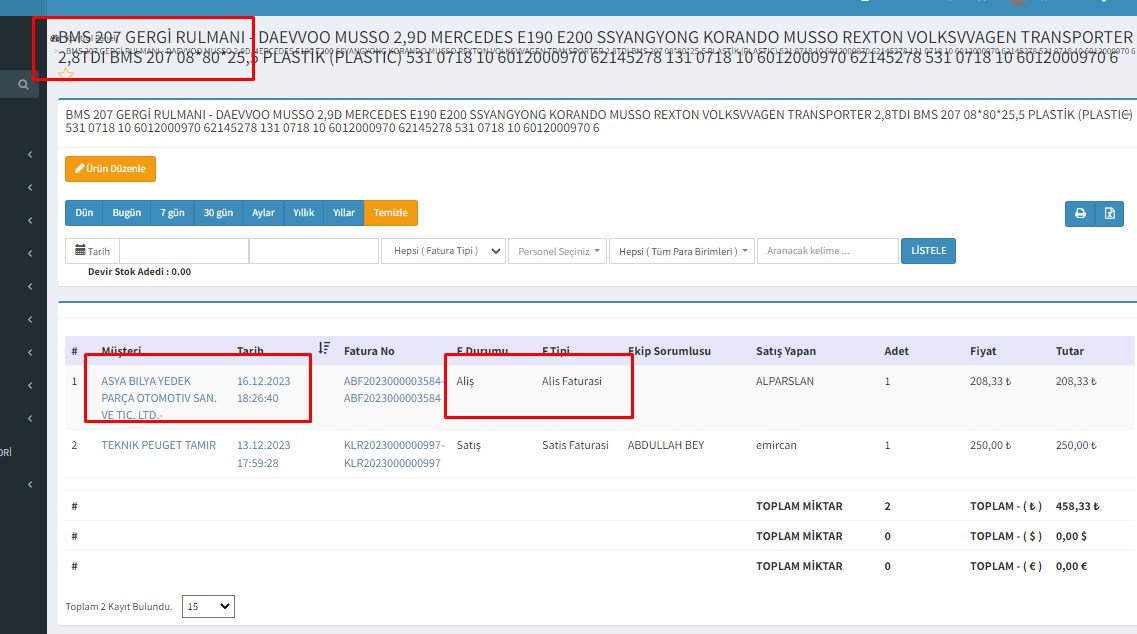Click the Aranacak kelime search field
This screenshot has height=634, width=1137.
(x=827, y=251)
